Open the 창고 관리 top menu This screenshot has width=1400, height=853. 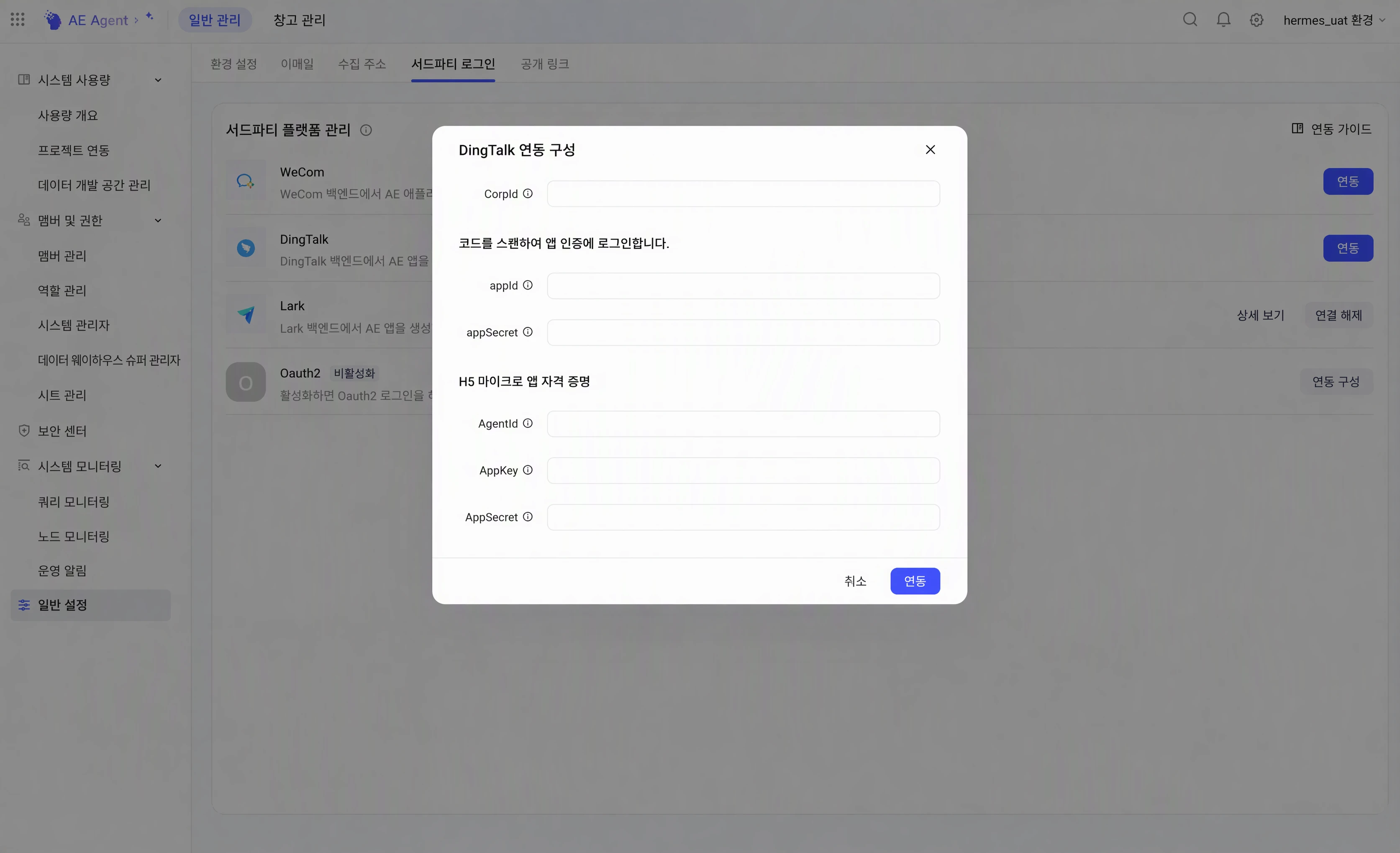click(x=300, y=20)
